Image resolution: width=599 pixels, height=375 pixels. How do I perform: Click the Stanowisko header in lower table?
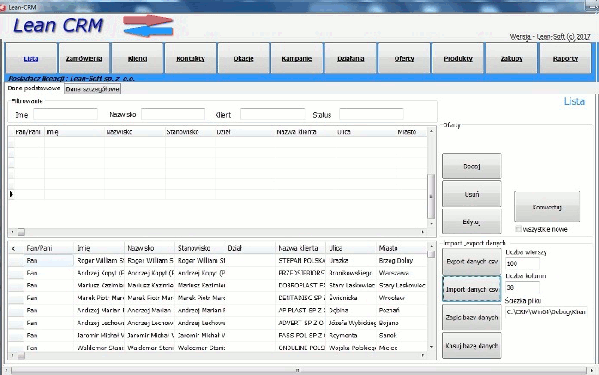(200, 248)
